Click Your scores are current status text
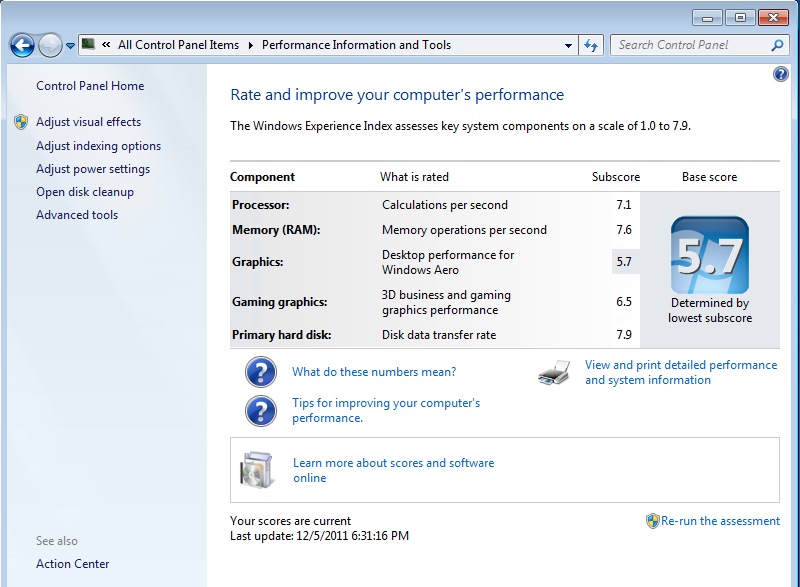 pos(290,521)
